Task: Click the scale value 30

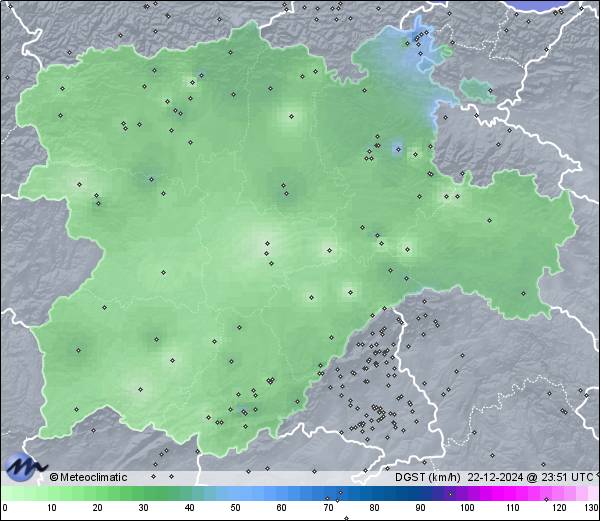Action: [143, 508]
